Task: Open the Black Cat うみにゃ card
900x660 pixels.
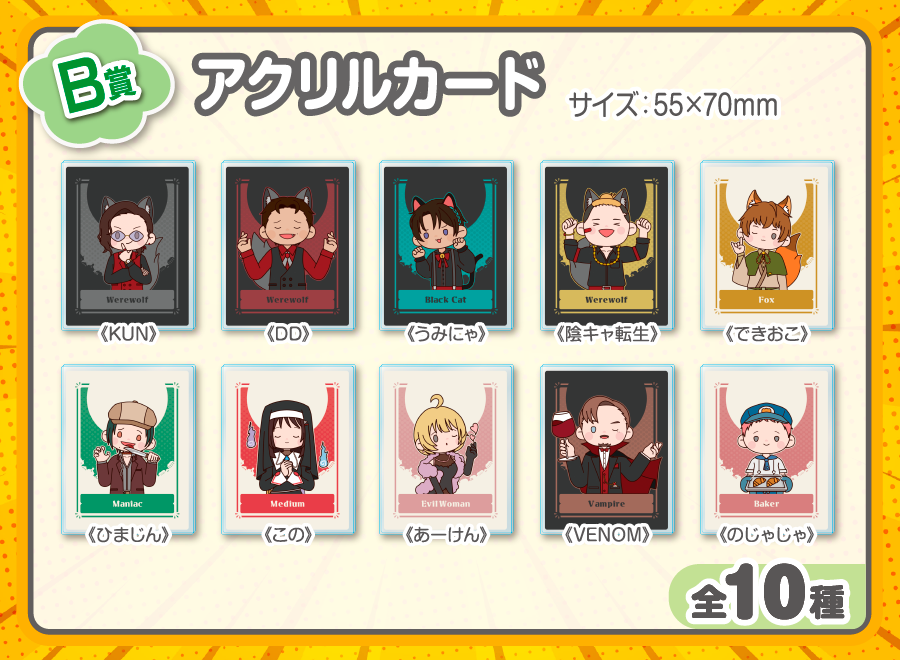Action: pyautogui.click(x=446, y=245)
